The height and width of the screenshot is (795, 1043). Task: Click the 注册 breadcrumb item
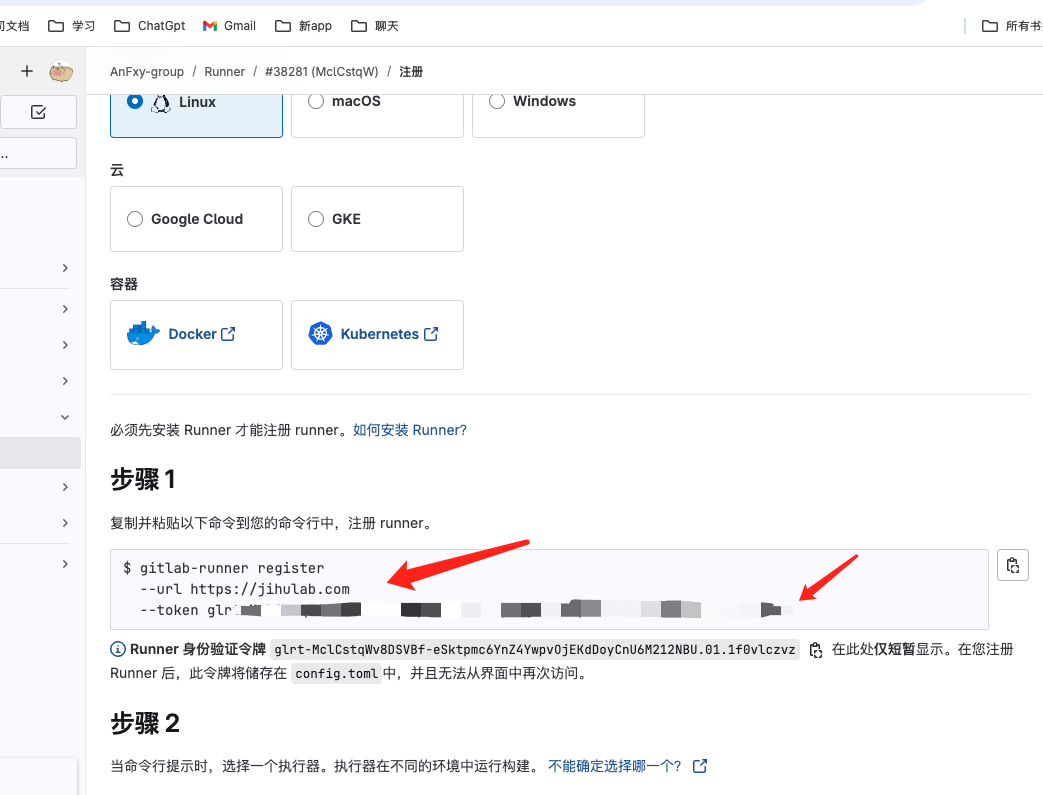(x=411, y=71)
